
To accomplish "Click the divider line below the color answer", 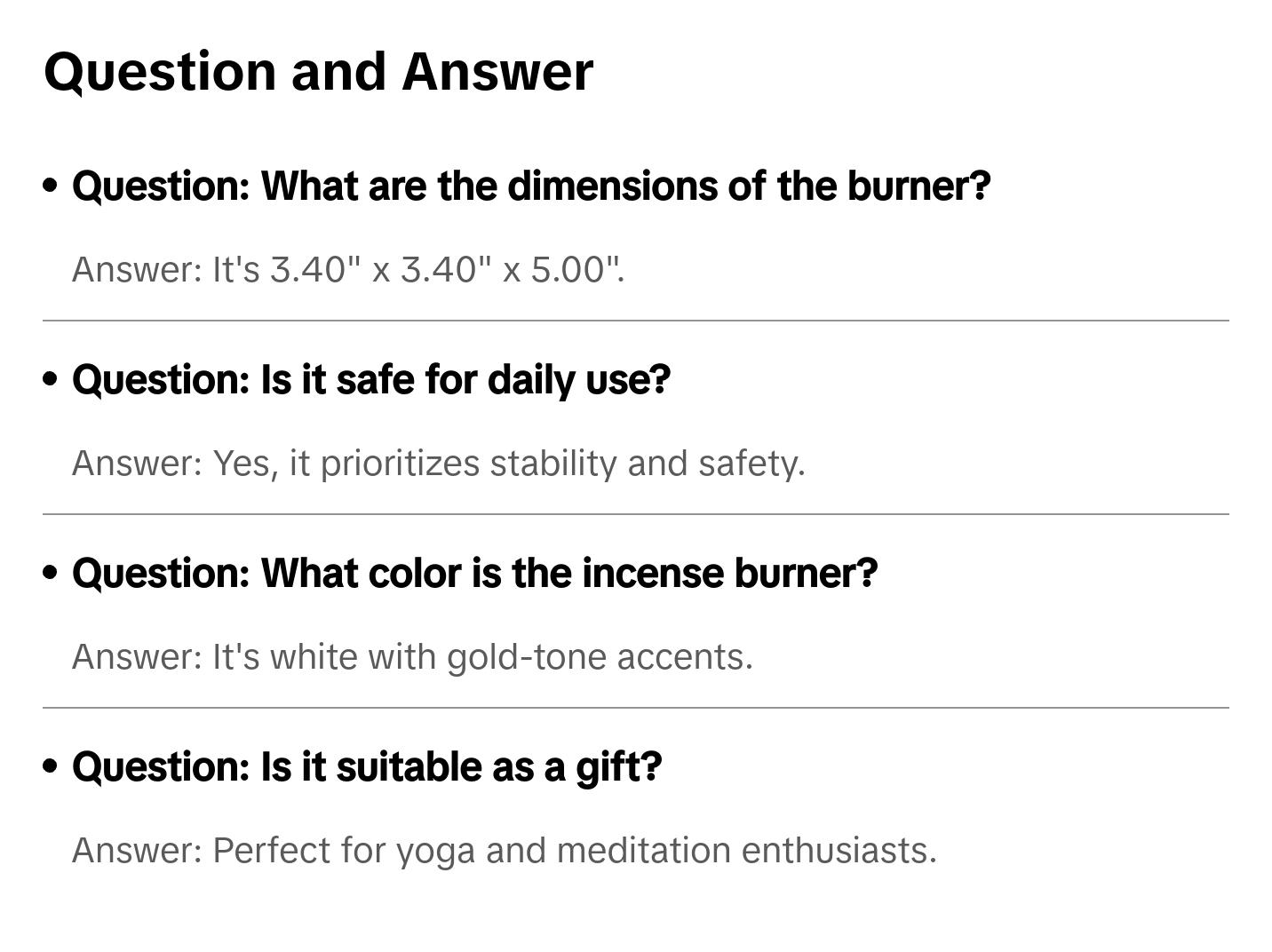I will pos(636,708).
